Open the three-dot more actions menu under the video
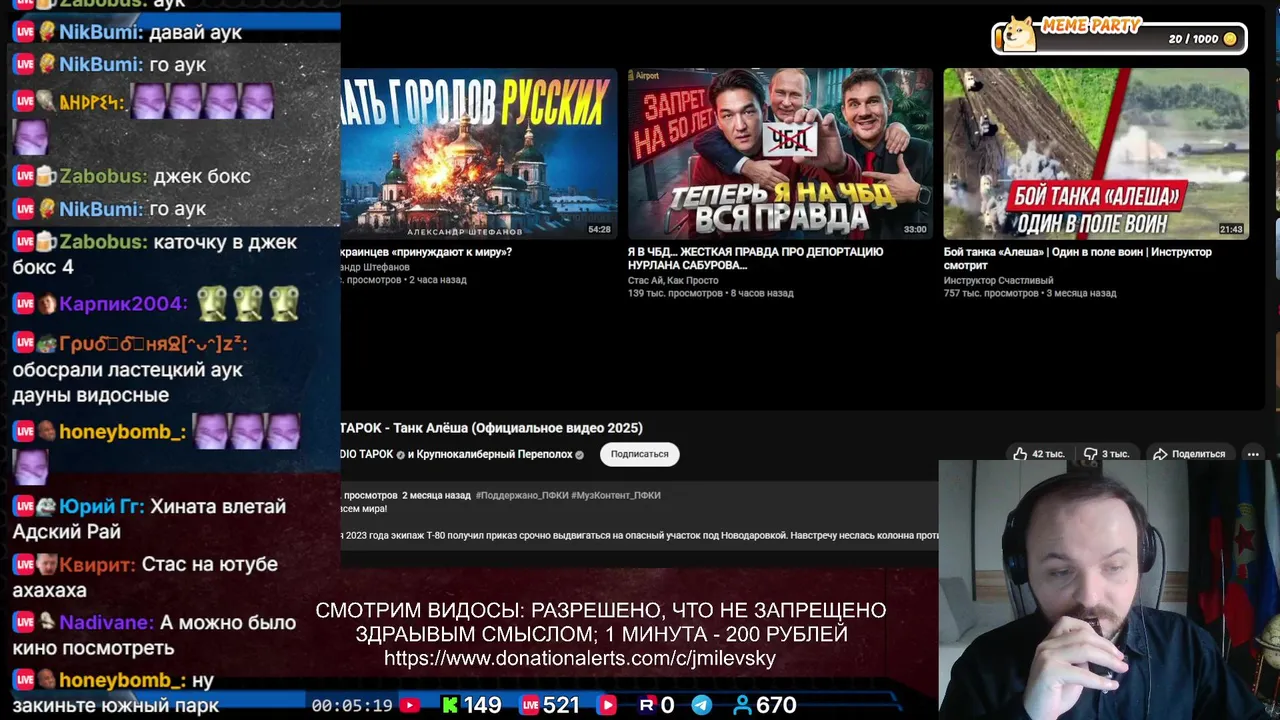Screen dimensions: 1280x720 [x=1253, y=454]
